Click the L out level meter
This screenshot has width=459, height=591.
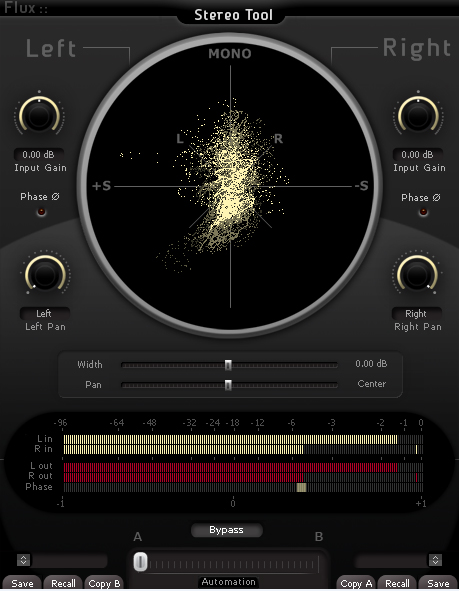243,467
